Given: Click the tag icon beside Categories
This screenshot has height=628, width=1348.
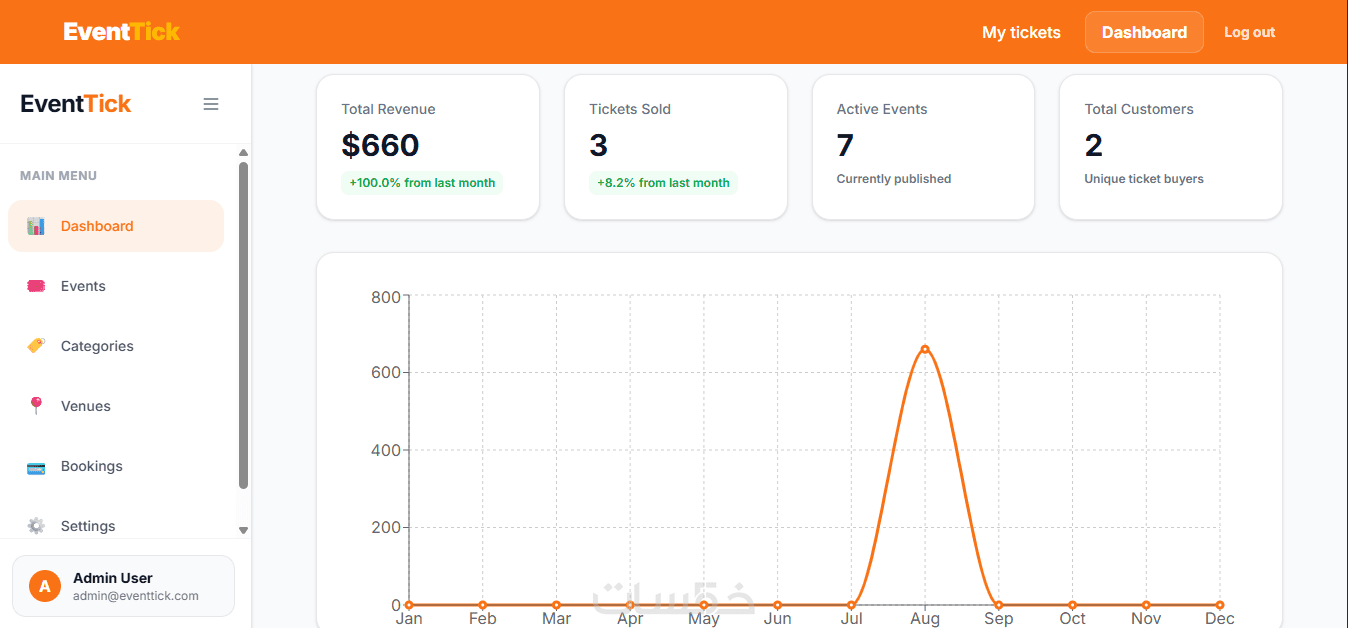Looking at the screenshot, I should click(x=36, y=346).
